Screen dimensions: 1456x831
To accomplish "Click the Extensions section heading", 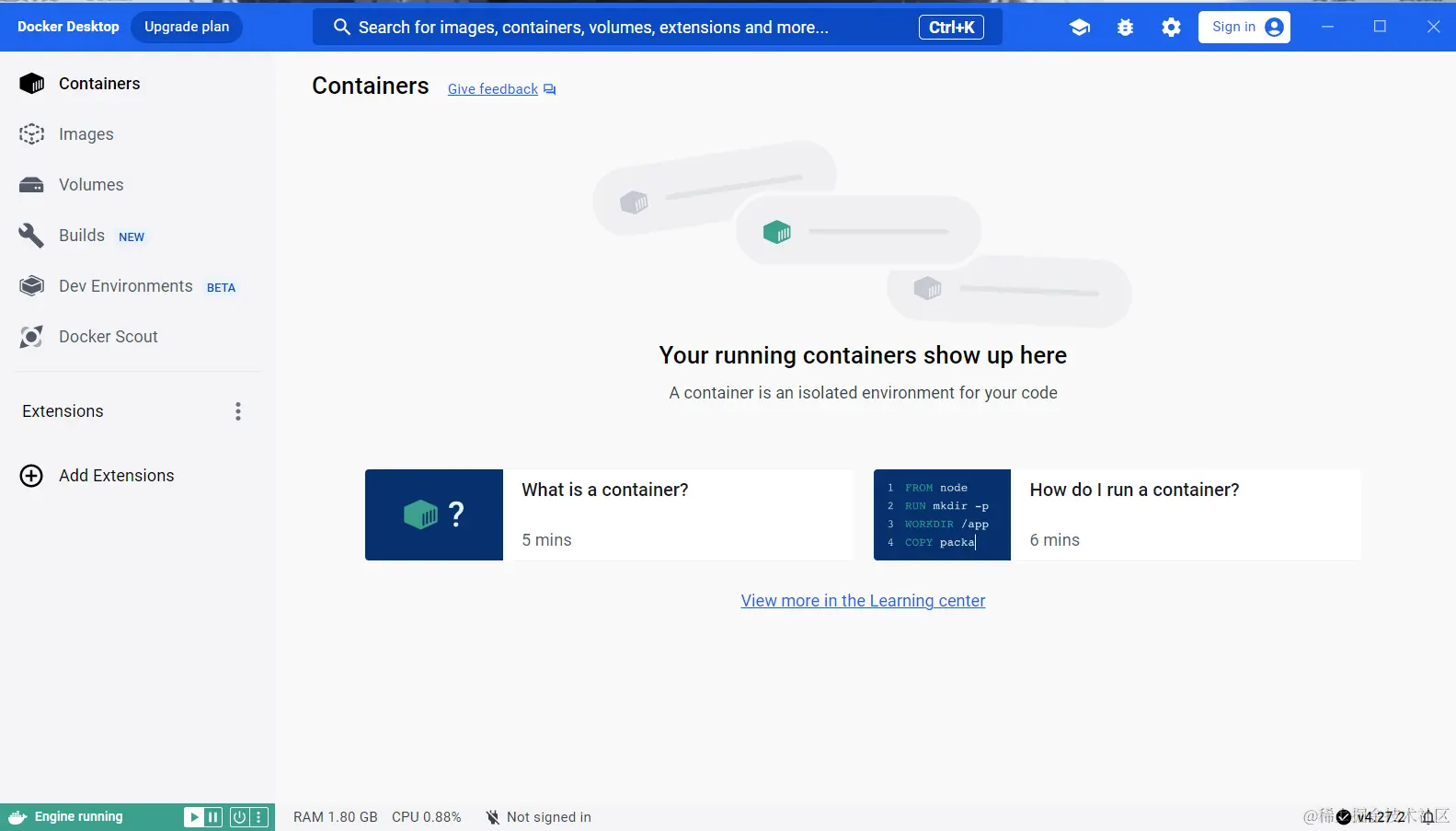I will click(x=63, y=411).
